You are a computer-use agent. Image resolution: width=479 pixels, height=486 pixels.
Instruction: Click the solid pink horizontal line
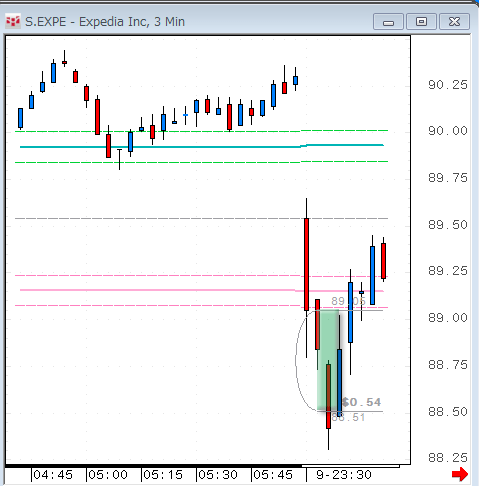[202, 290]
